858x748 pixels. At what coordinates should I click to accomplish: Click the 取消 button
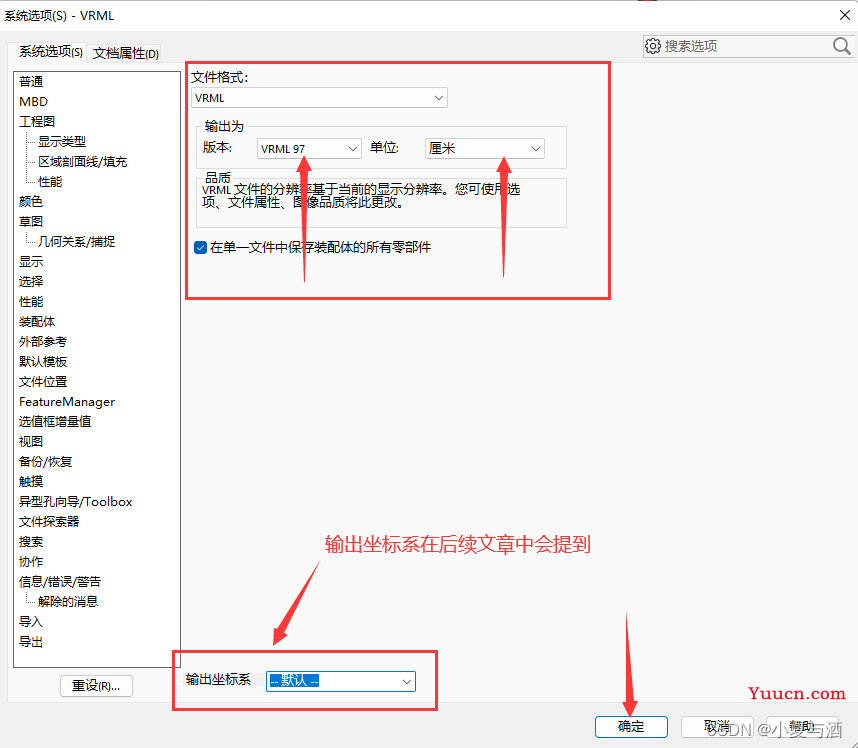[x=717, y=727]
